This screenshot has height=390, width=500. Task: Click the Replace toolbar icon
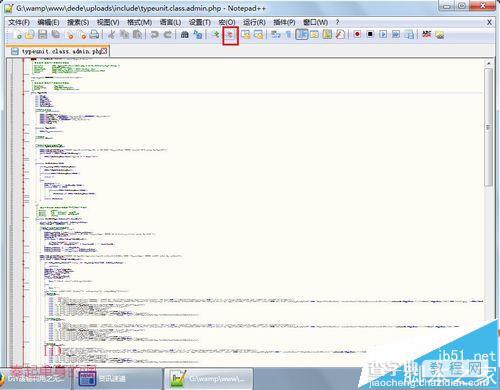[x=198, y=35]
